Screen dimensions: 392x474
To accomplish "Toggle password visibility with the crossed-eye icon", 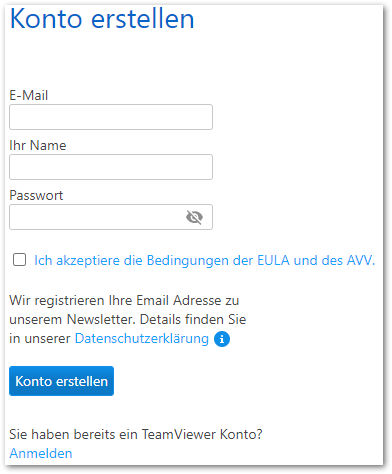I will coord(194,217).
